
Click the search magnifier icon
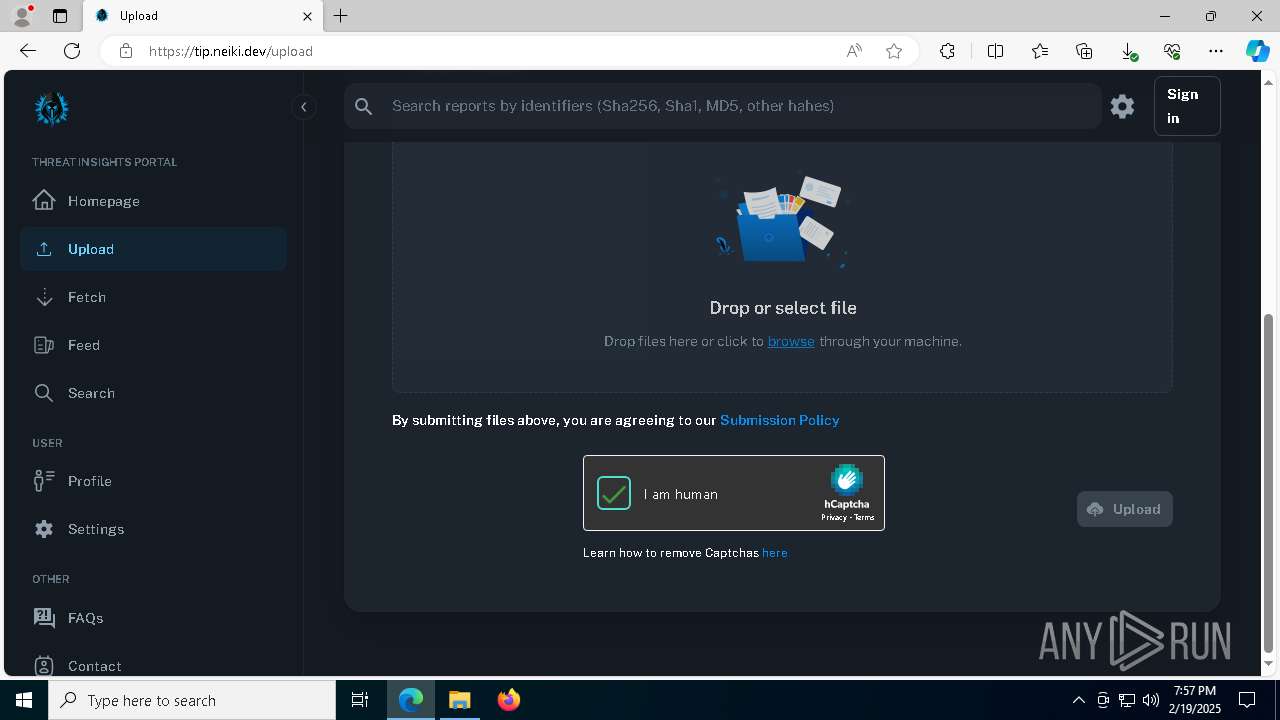click(364, 106)
